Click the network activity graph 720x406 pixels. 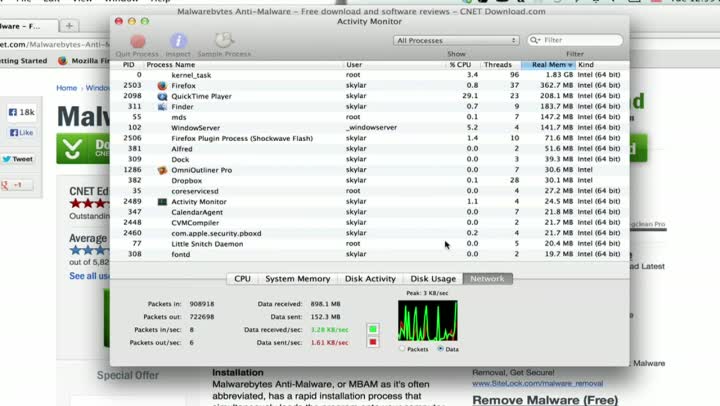coord(428,321)
